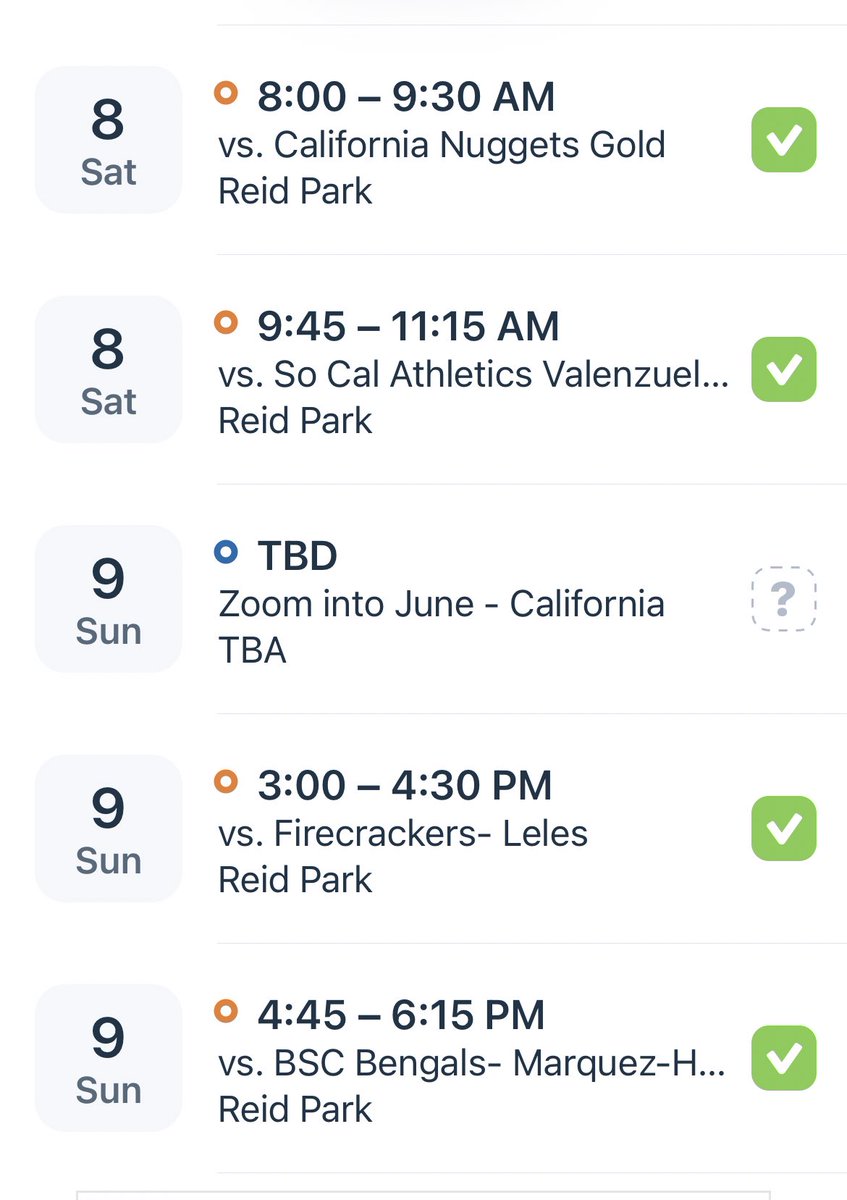
Task: Tap the 4:45 – 6:15 PM time heading
Action: [x=401, y=1015]
